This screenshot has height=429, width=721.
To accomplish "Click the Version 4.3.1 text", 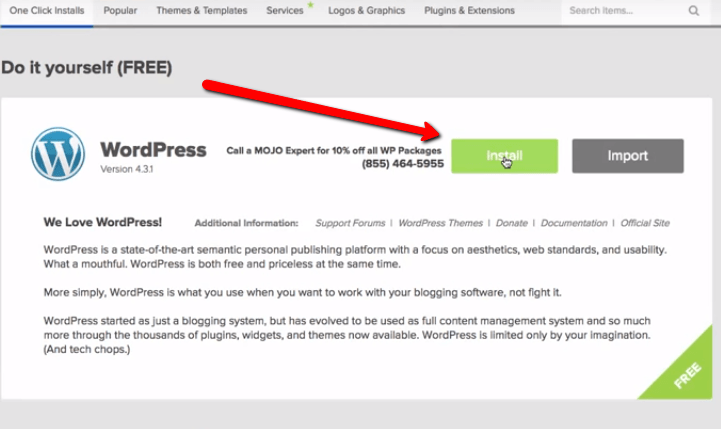I will (x=127, y=169).
